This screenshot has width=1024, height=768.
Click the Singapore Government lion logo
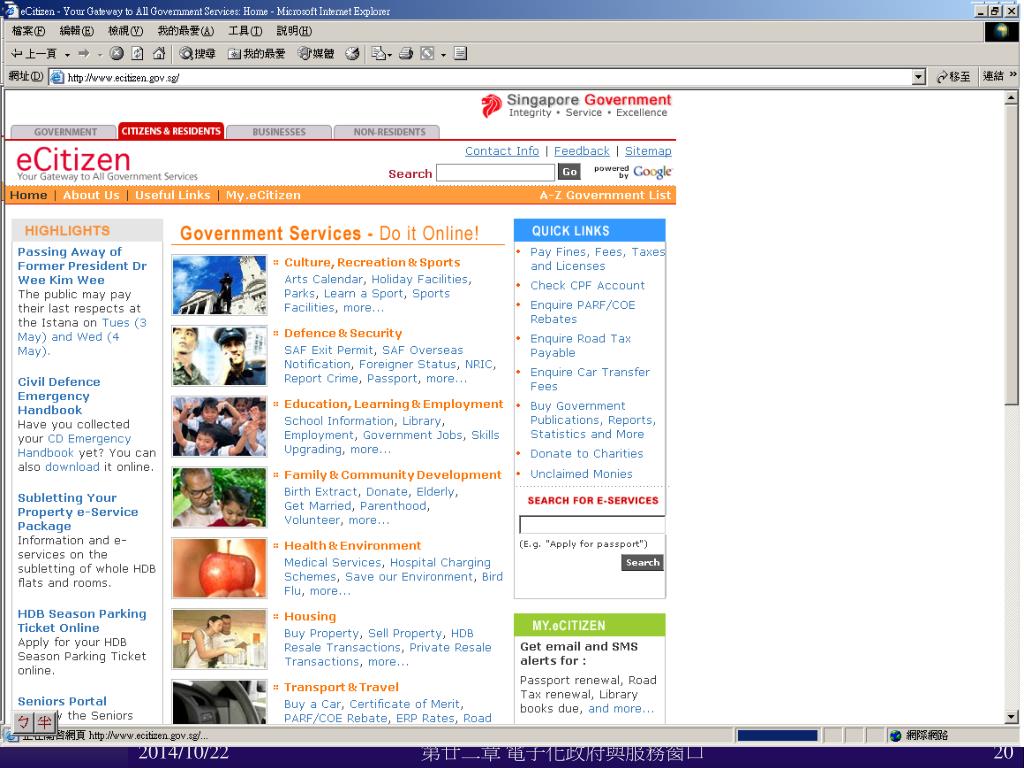pyautogui.click(x=491, y=105)
